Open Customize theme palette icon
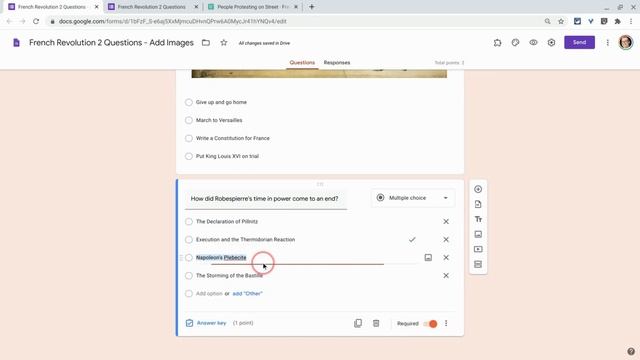The width and height of the screenshot is (640, 360). click(515, 42)
